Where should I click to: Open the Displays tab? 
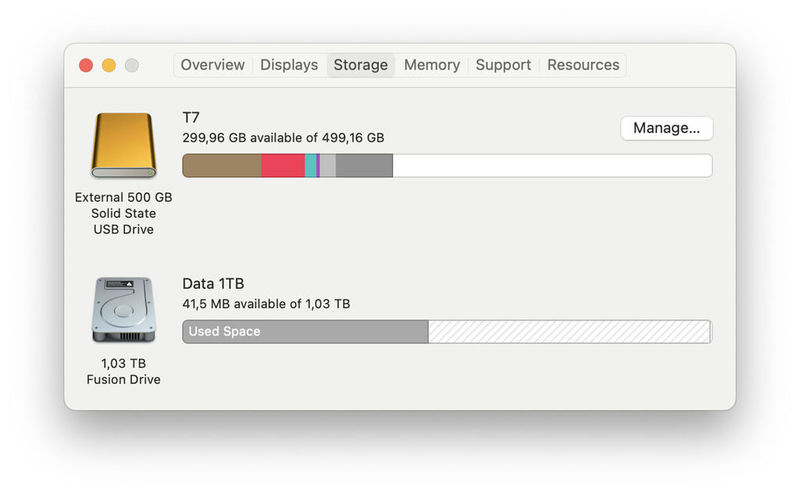point(289,65)
